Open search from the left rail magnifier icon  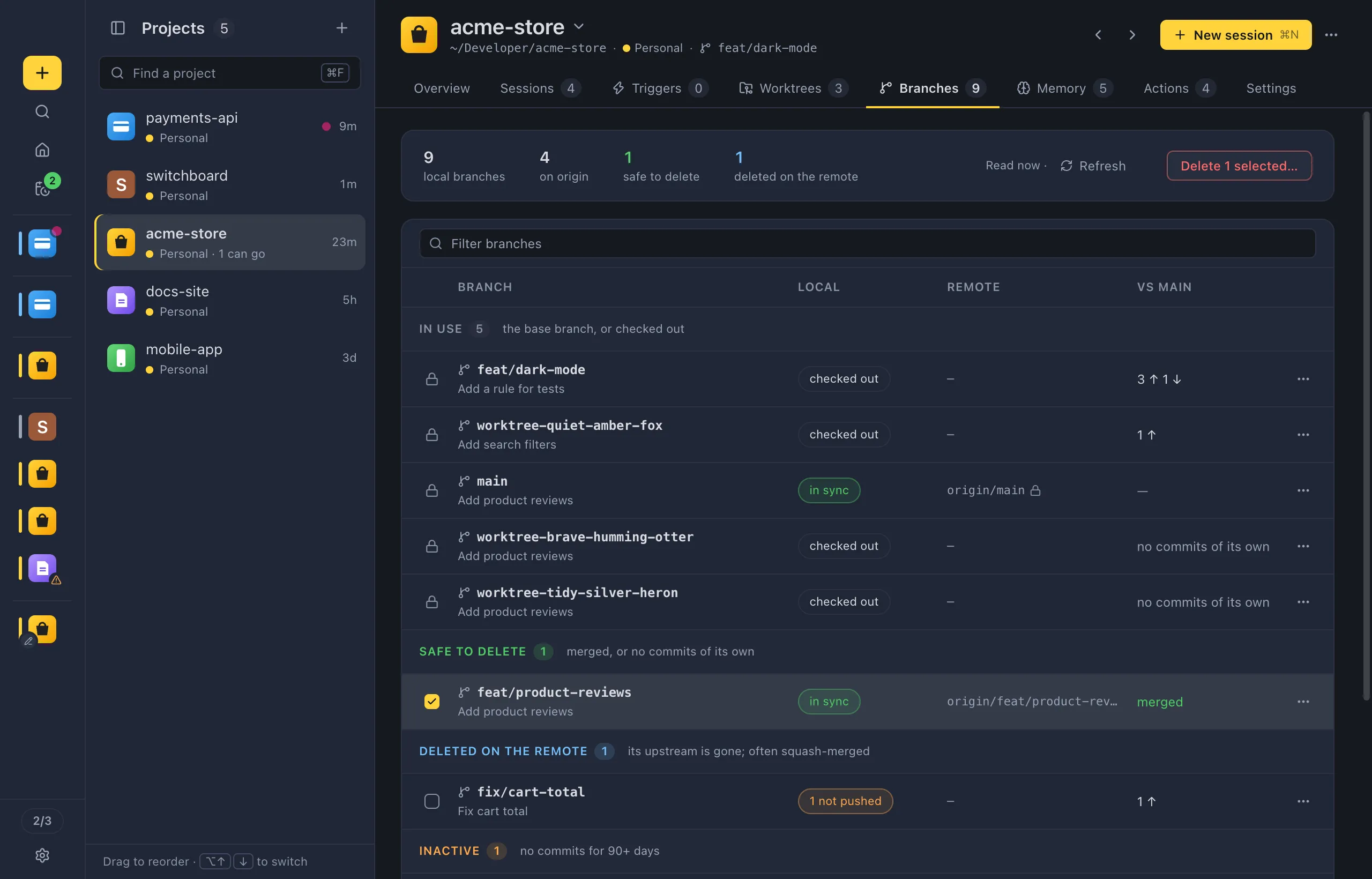tap(42, 111)
